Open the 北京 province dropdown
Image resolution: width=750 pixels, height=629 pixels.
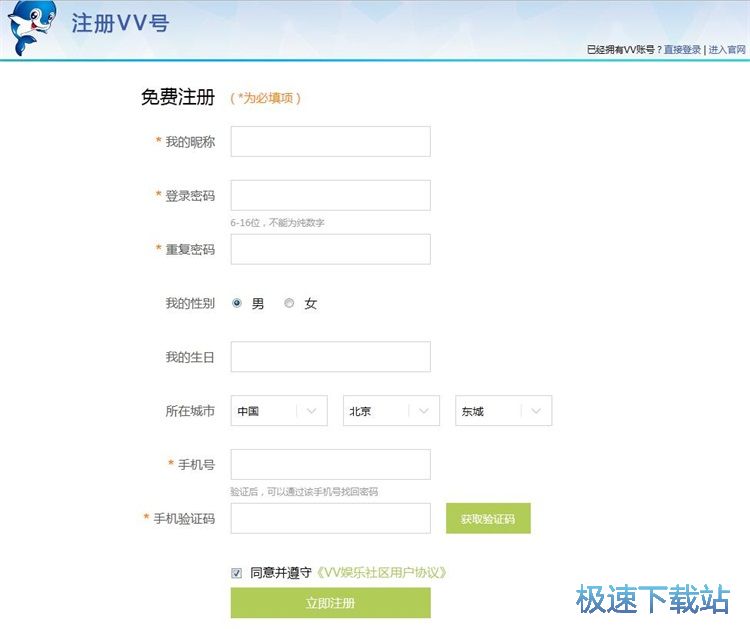click(x=391, y=411)
